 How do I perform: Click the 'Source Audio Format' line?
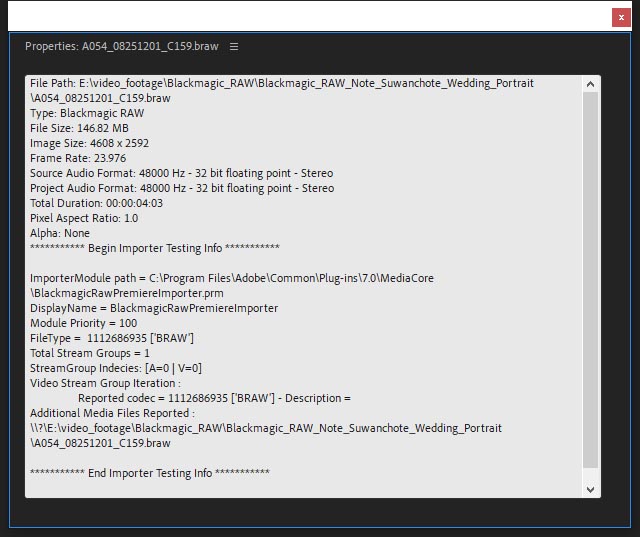pyautogui.click(x=182, y=173)
